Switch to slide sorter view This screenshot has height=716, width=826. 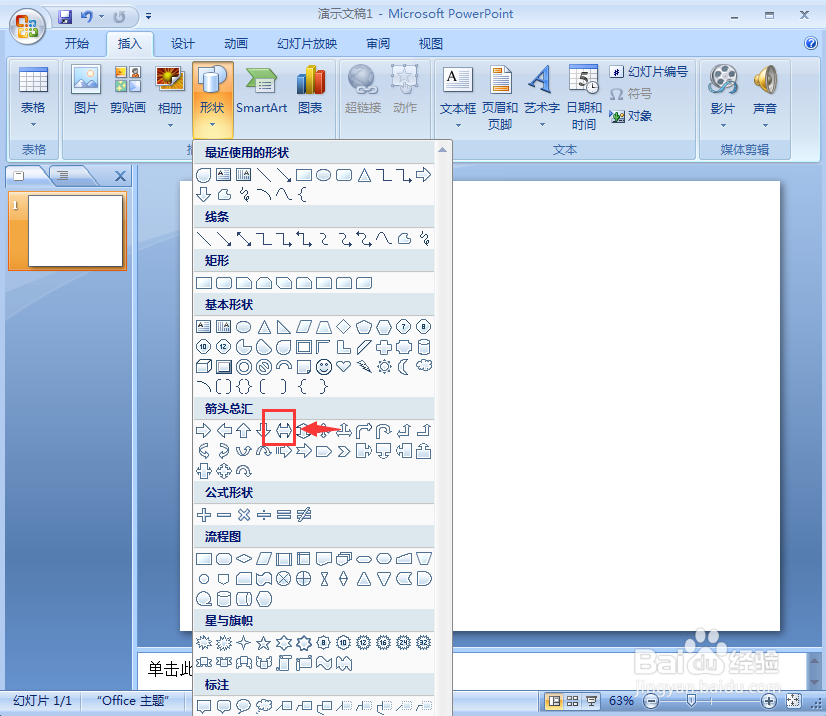pyautogui.click(x=572, y=701)
